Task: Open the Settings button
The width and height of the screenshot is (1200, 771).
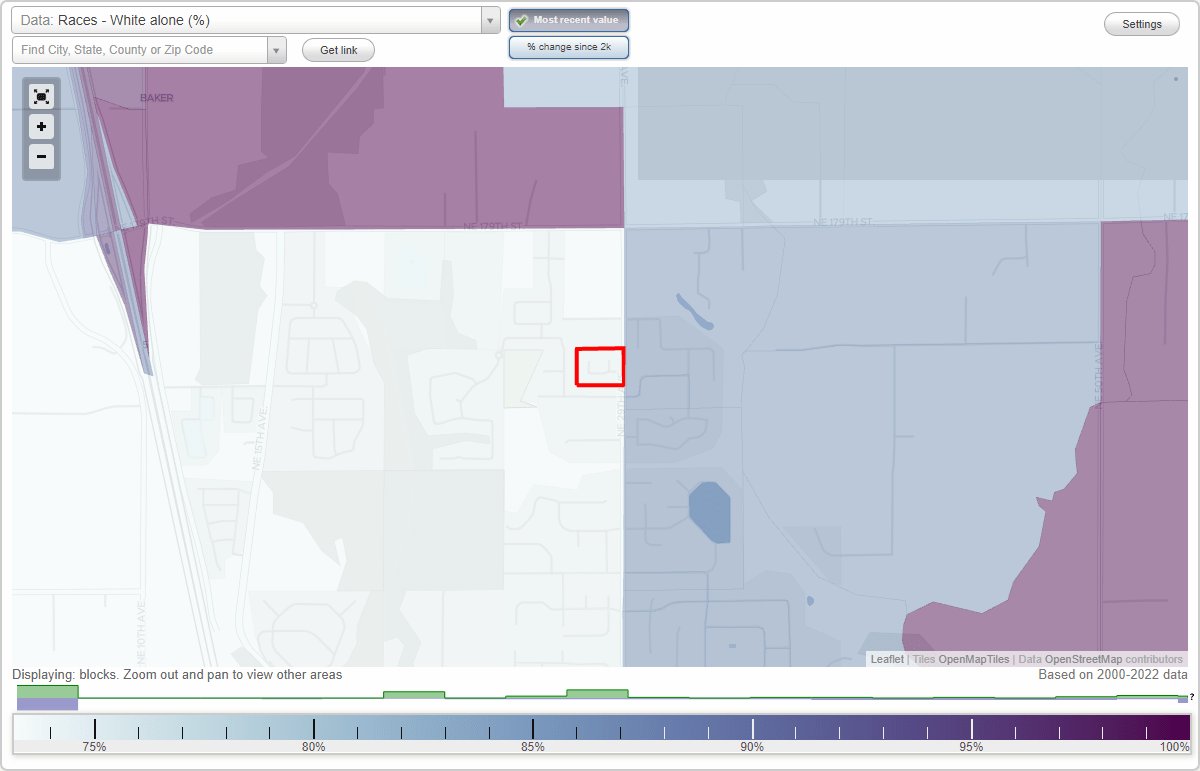Action: [1142, 25]
